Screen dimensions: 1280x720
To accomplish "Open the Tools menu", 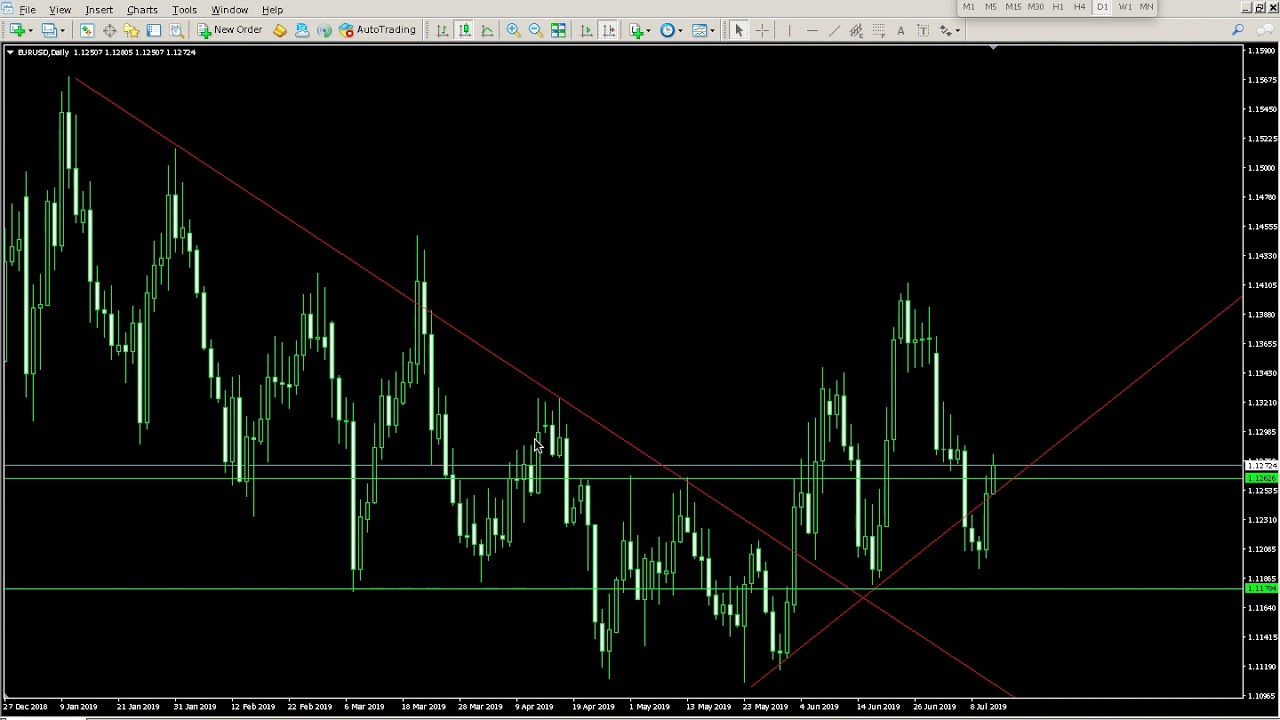I will [184, 10].
